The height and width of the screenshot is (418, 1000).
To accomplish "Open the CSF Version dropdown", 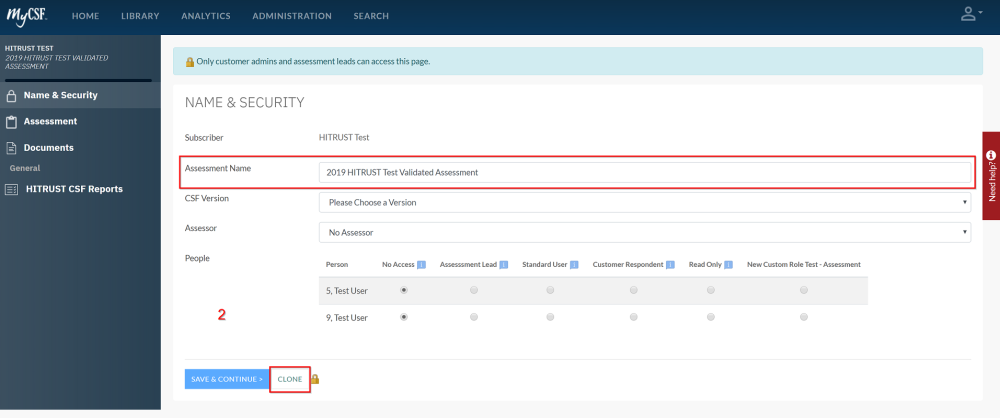I will point(644,202).
